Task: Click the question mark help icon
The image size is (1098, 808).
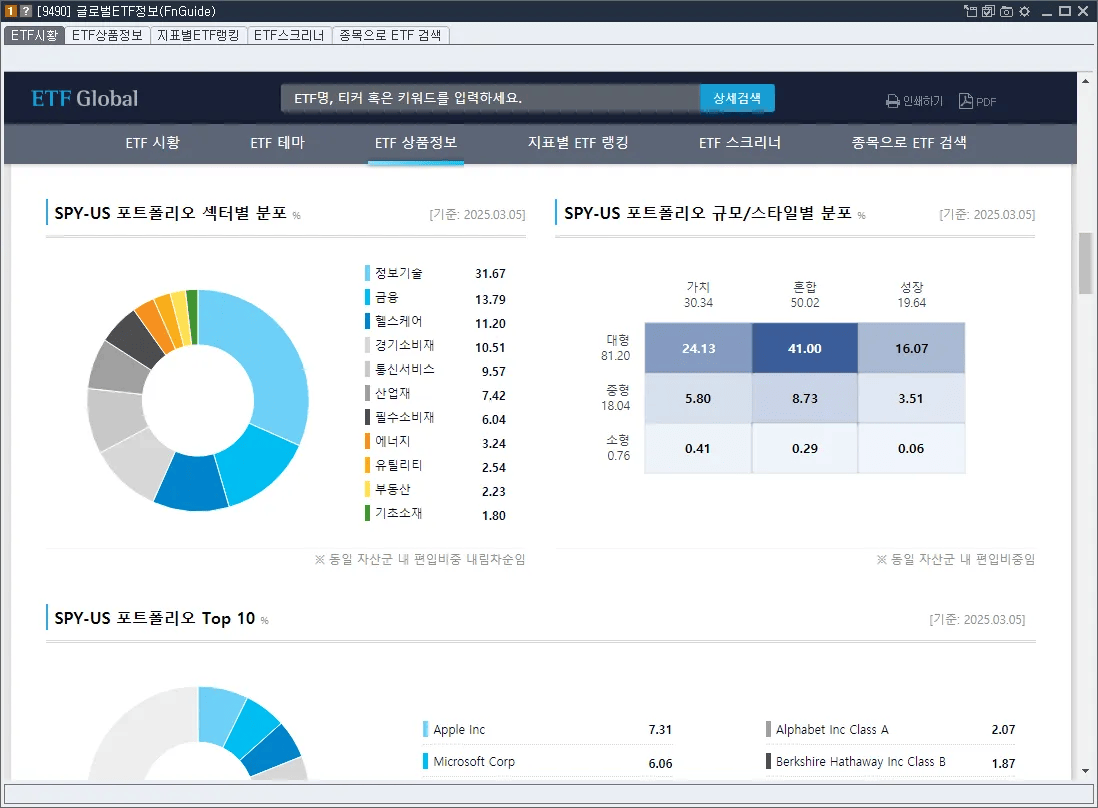Action: click(26, 11)
